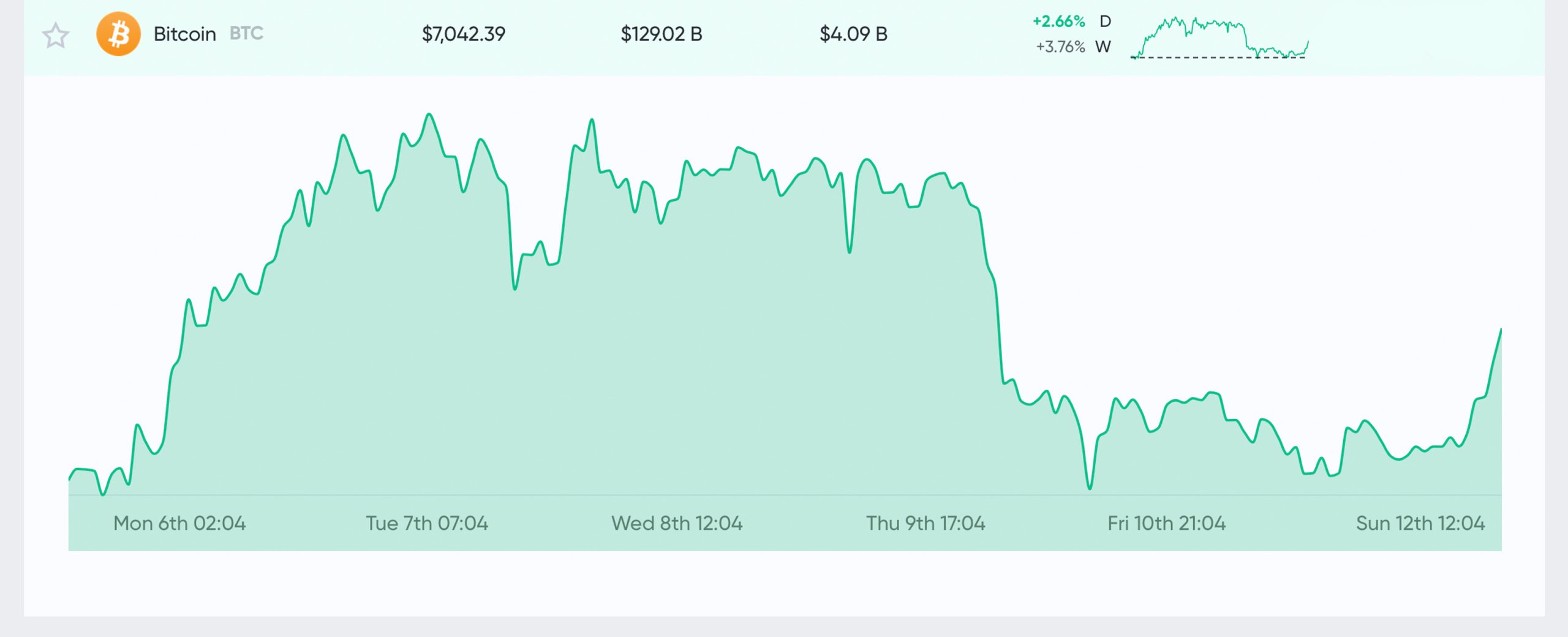The image size is (1568, 637).
Task: Open the Bitcoin coin name link
Action: click(184, 34)
